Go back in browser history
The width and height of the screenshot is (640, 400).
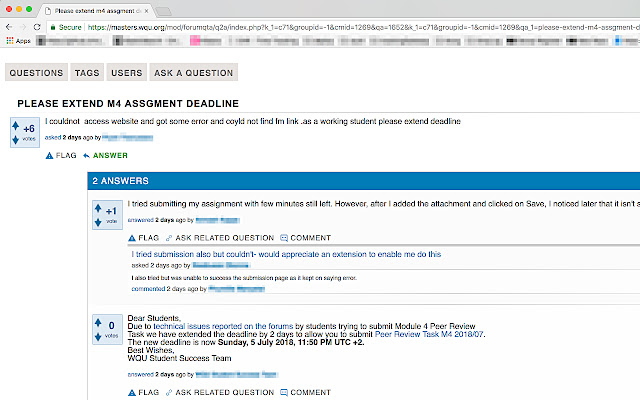click(x=9, y=27)
